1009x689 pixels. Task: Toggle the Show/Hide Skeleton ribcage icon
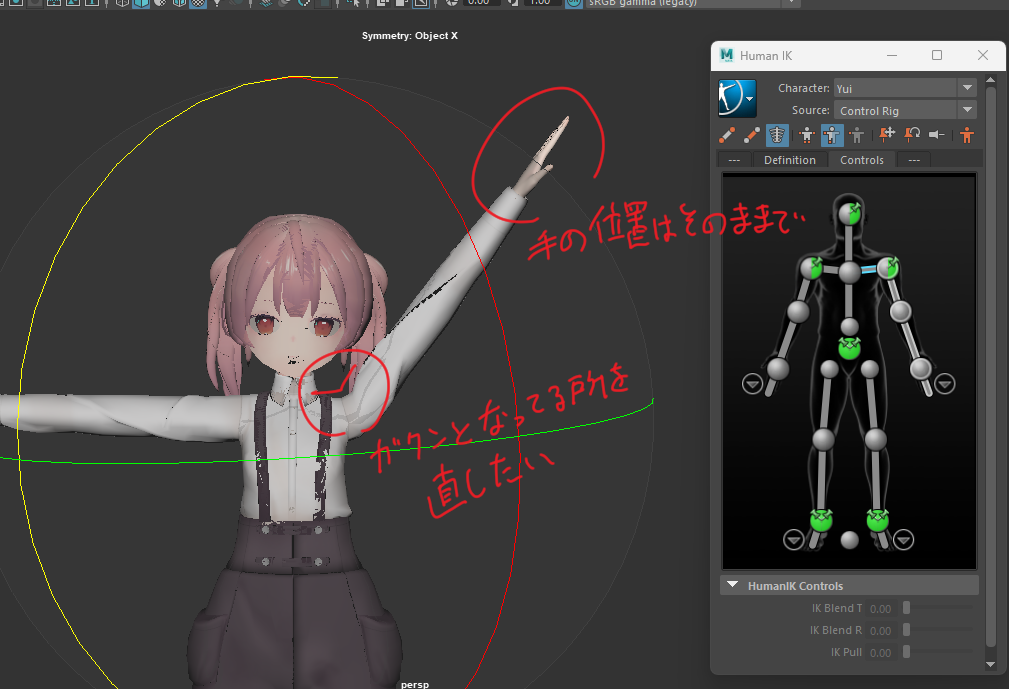[777, 135]
